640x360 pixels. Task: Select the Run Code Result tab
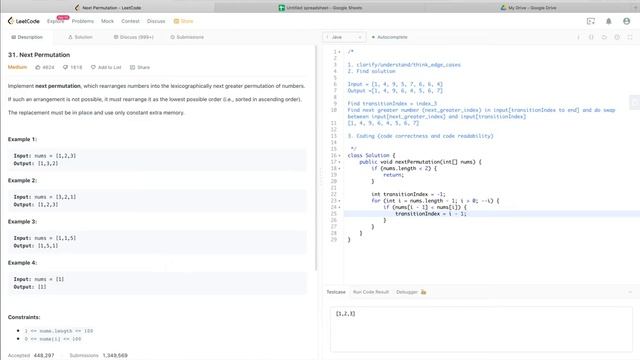pos(371,292)
